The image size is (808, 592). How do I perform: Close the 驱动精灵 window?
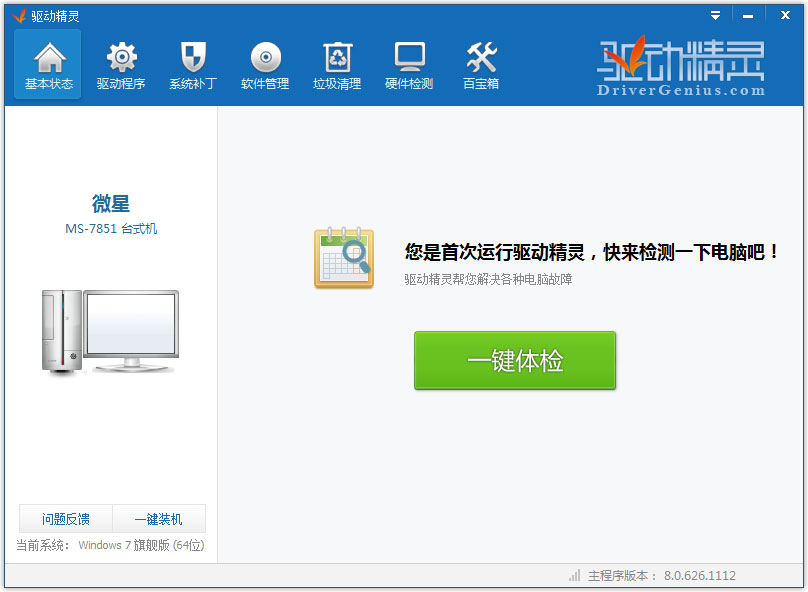pyautogui.click(x=785, y=15)
